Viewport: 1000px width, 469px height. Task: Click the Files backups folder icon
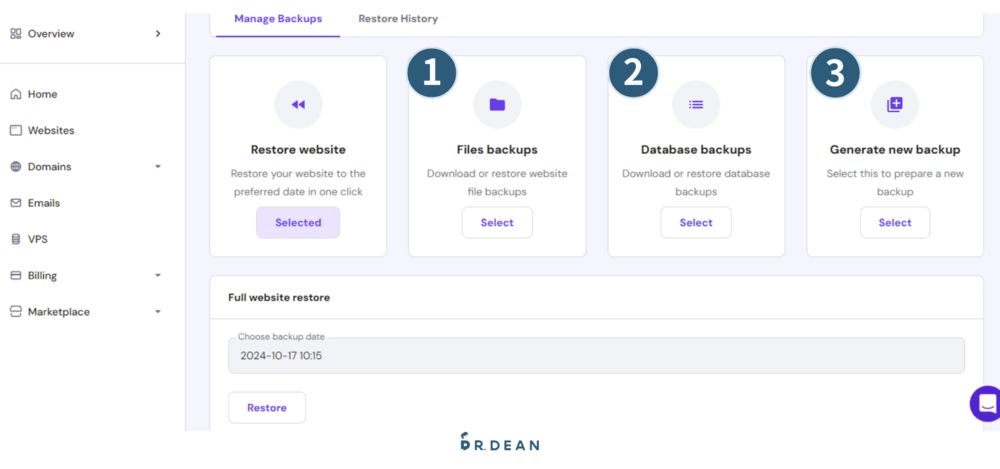pos(497,105)
